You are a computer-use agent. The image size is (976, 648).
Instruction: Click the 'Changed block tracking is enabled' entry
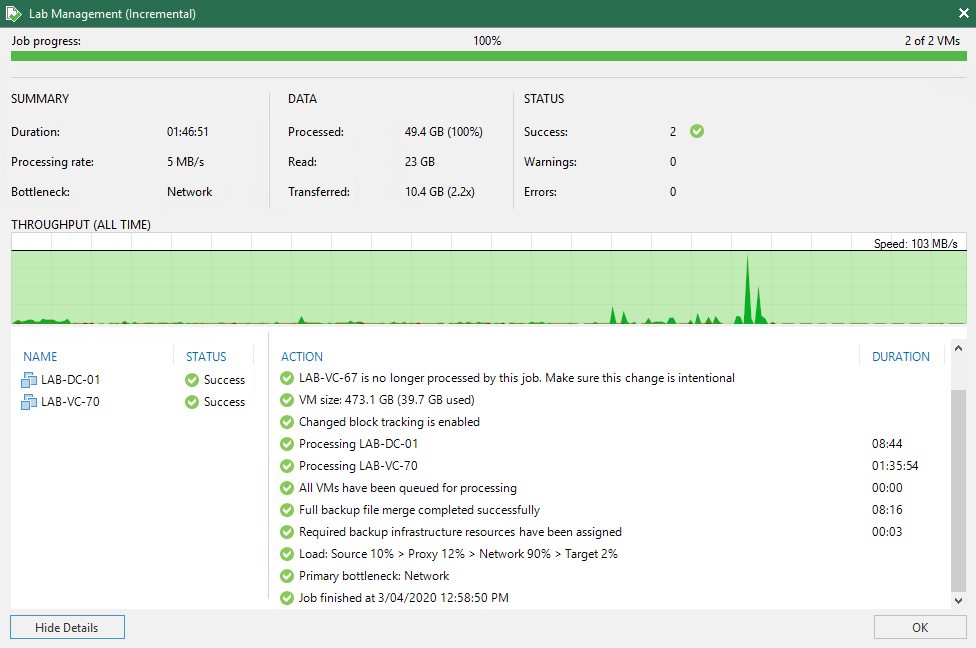click(x=389, y=422)
